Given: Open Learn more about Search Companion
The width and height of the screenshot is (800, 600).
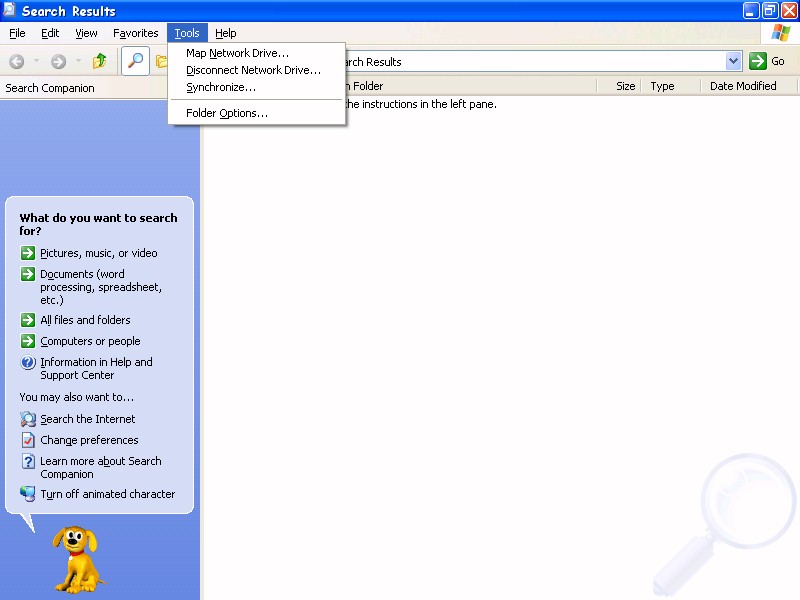Looking at the screenshot, I should click(101, 467).
